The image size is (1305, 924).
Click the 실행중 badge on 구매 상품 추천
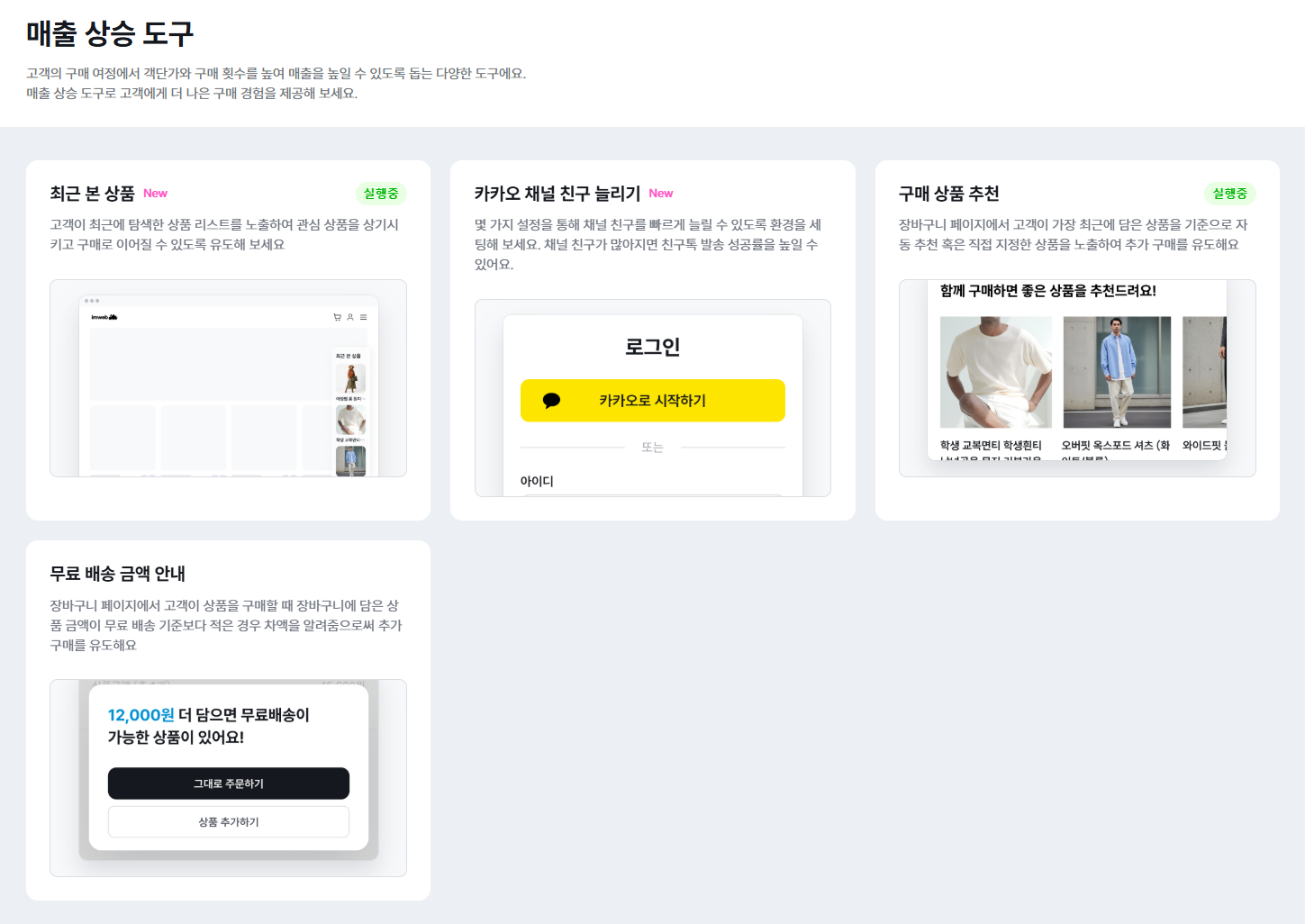1229,194
